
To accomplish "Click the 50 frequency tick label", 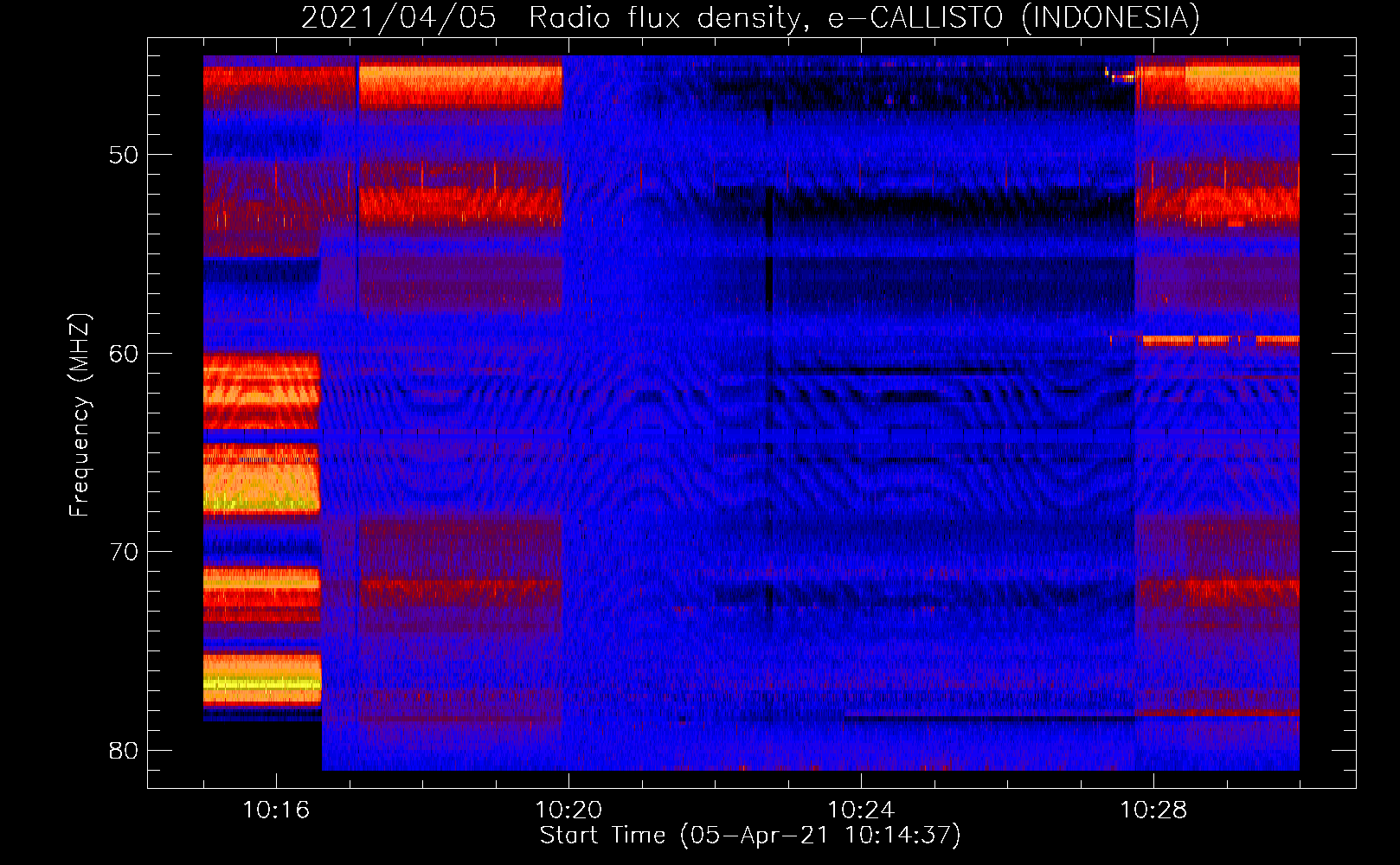I will tap(124, 155).
